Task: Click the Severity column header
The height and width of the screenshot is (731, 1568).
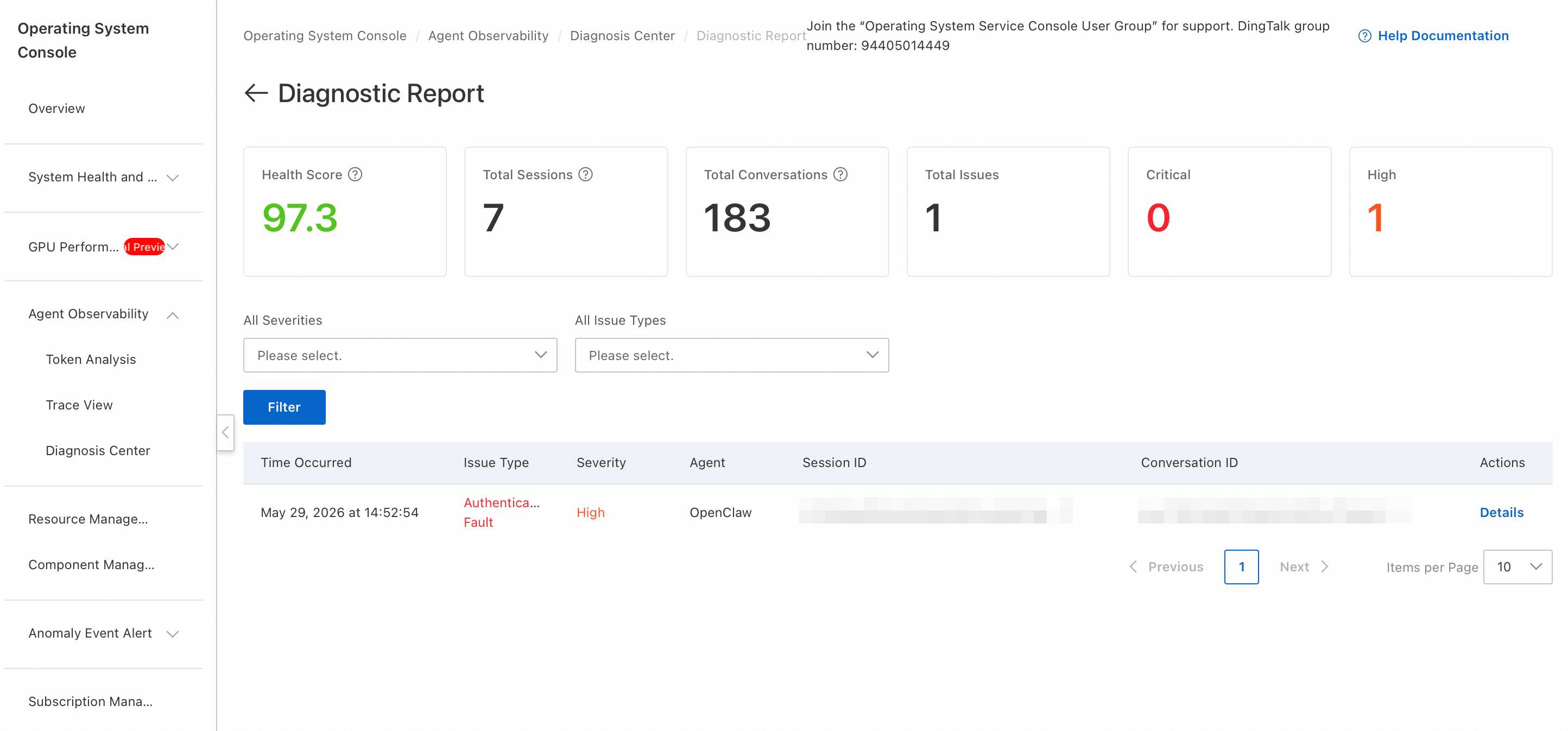Action: pyautogui.click(x=601, y=463)
